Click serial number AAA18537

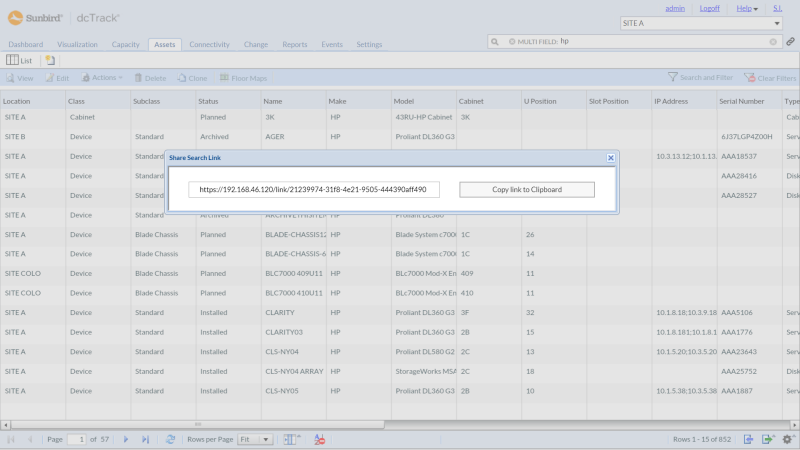click(739, 156)
